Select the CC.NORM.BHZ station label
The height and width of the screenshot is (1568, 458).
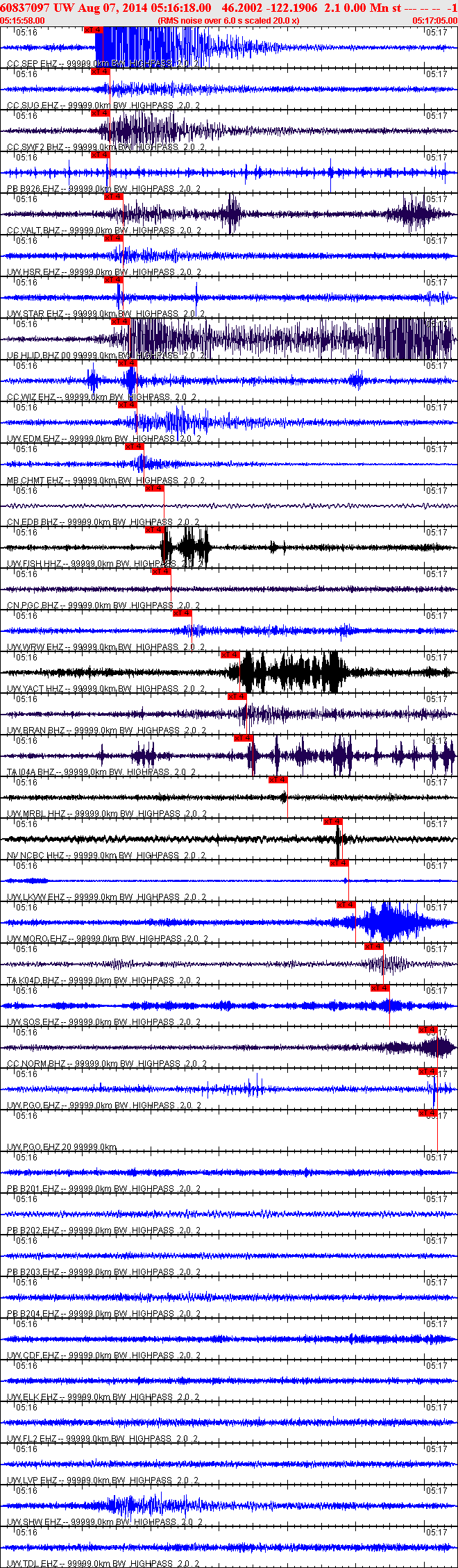105,1064
